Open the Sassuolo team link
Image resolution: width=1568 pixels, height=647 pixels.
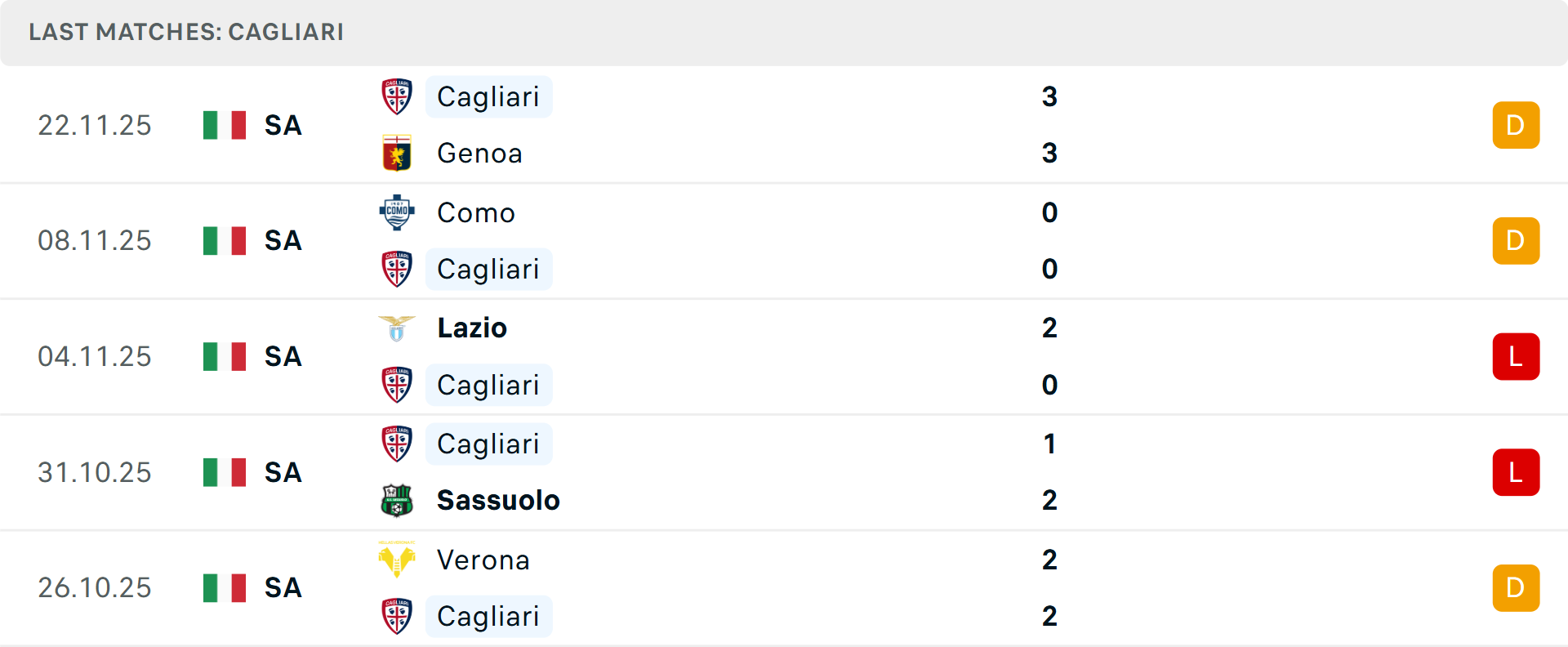[498, 500]
